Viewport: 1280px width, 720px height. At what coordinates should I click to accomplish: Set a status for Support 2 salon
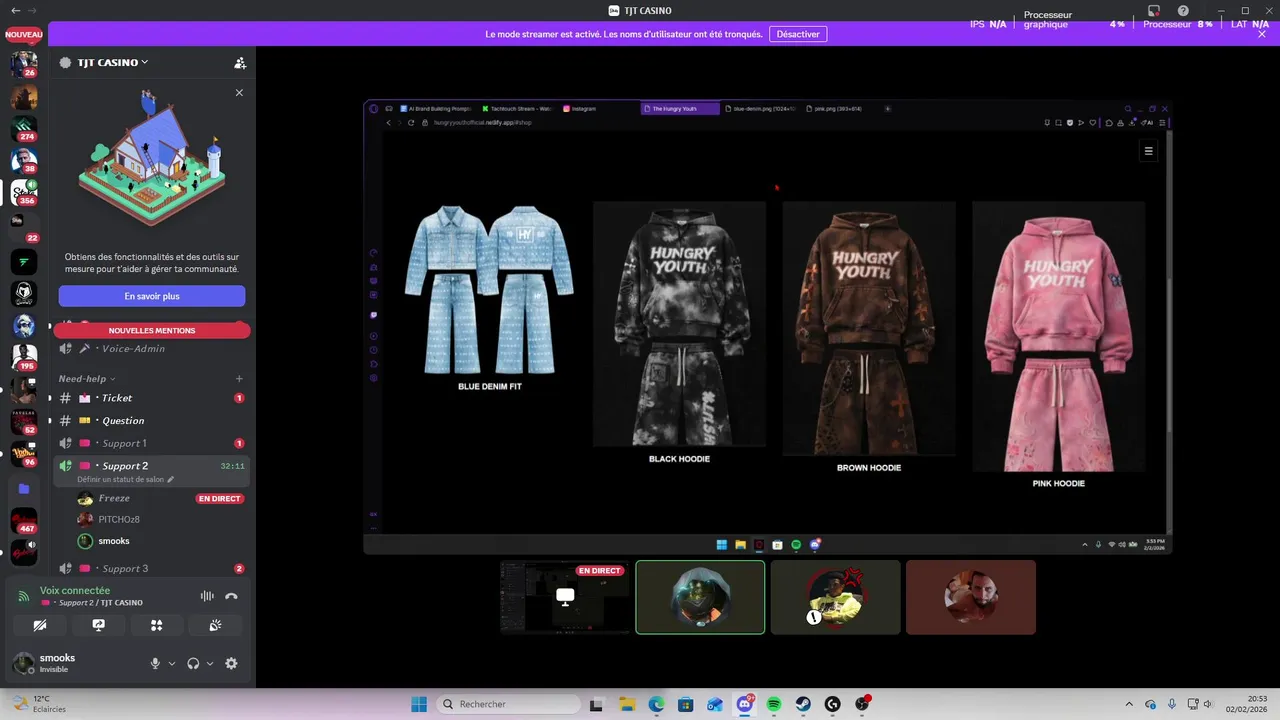(125, 480)
